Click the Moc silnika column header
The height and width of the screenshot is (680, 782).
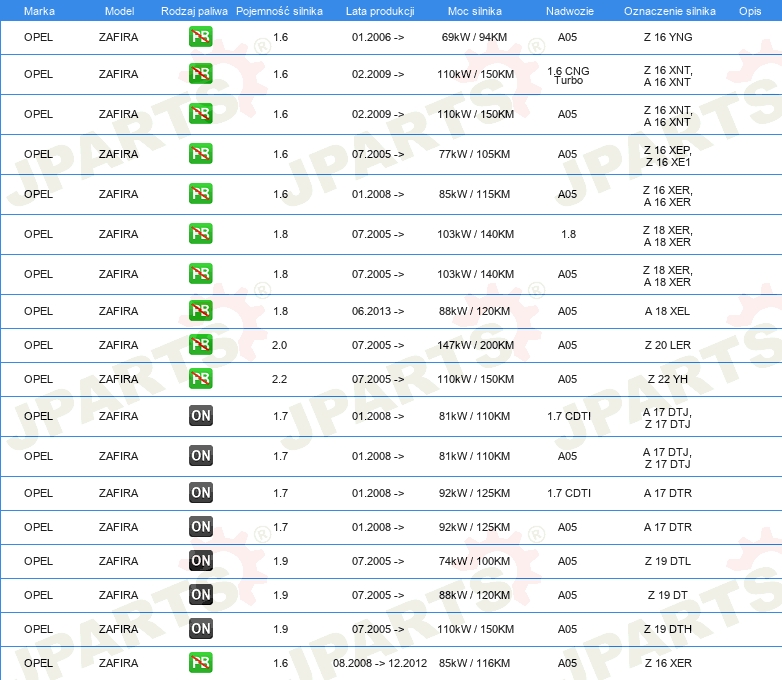point(475,11)
